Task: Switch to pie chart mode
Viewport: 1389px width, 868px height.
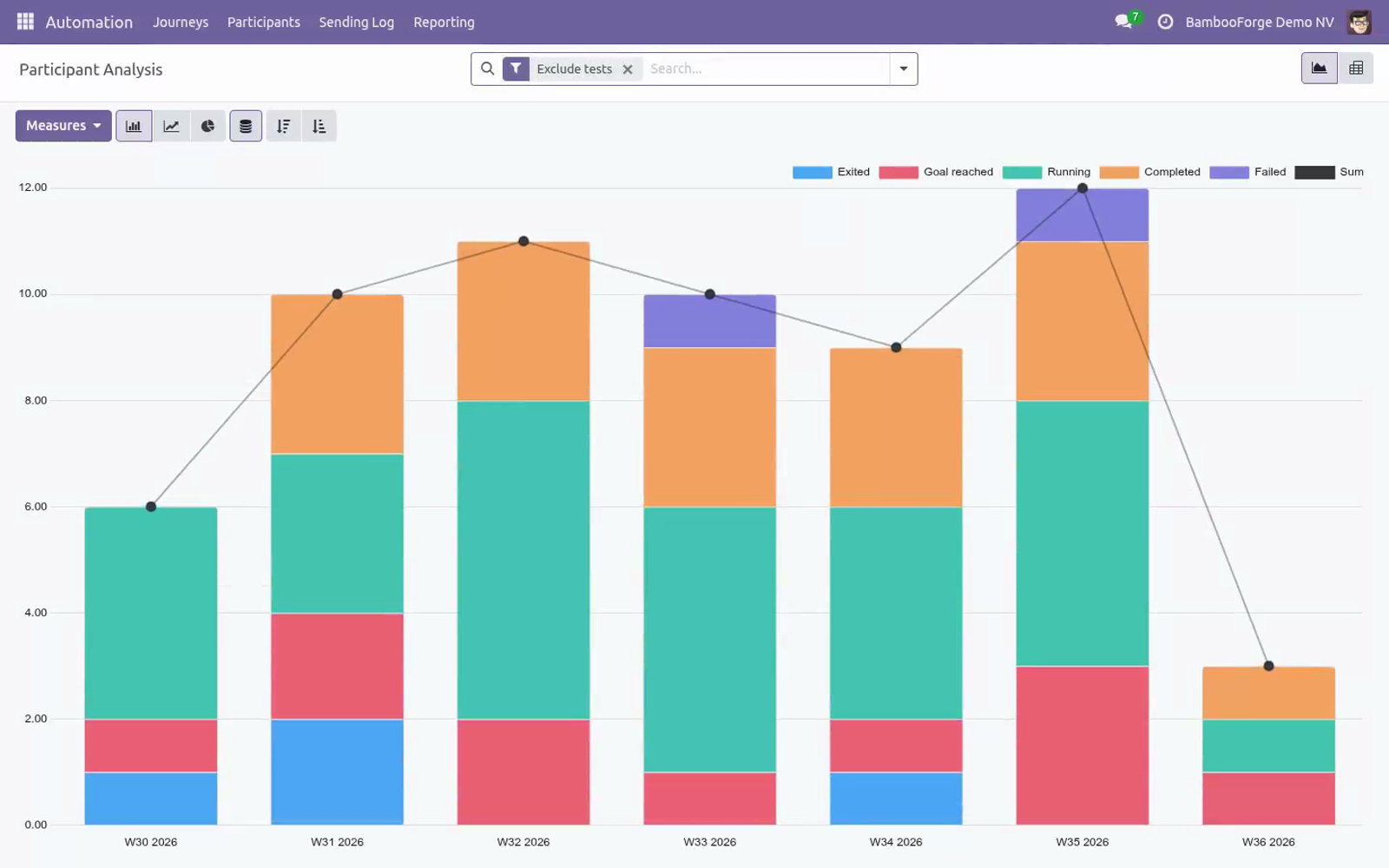Action: click(x=207, y=126)
